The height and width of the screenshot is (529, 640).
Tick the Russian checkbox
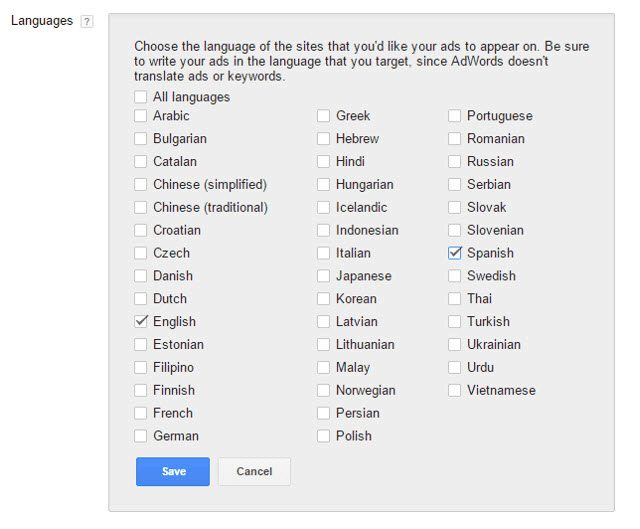(454, 161)
